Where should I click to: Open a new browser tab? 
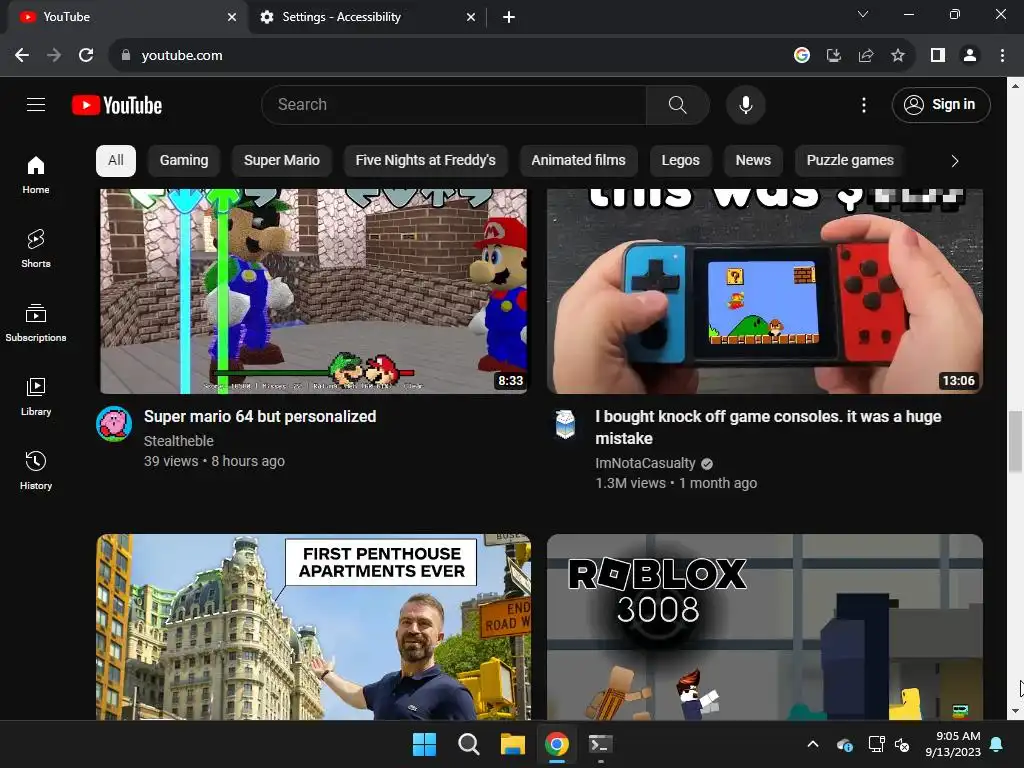(509, 17)
